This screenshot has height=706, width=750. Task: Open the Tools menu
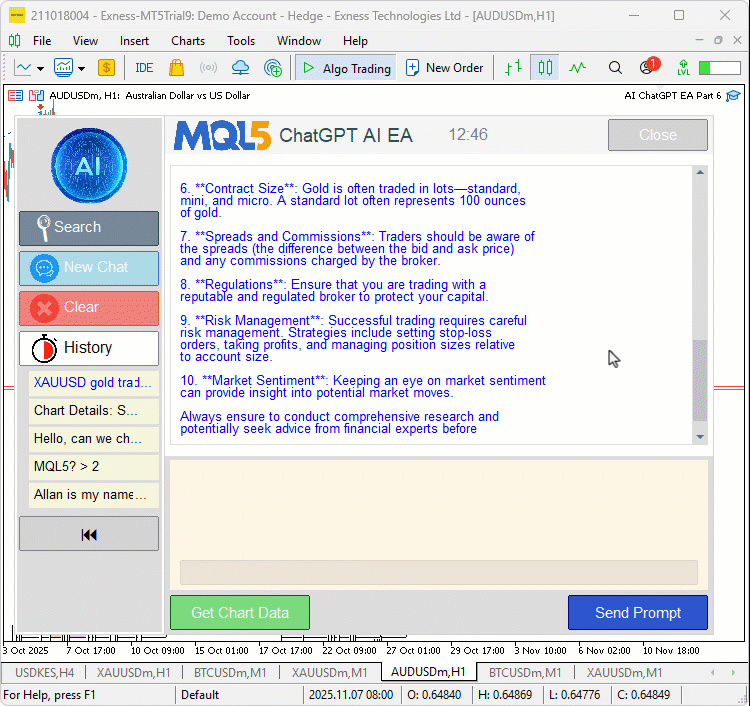[x=241, y=41]
